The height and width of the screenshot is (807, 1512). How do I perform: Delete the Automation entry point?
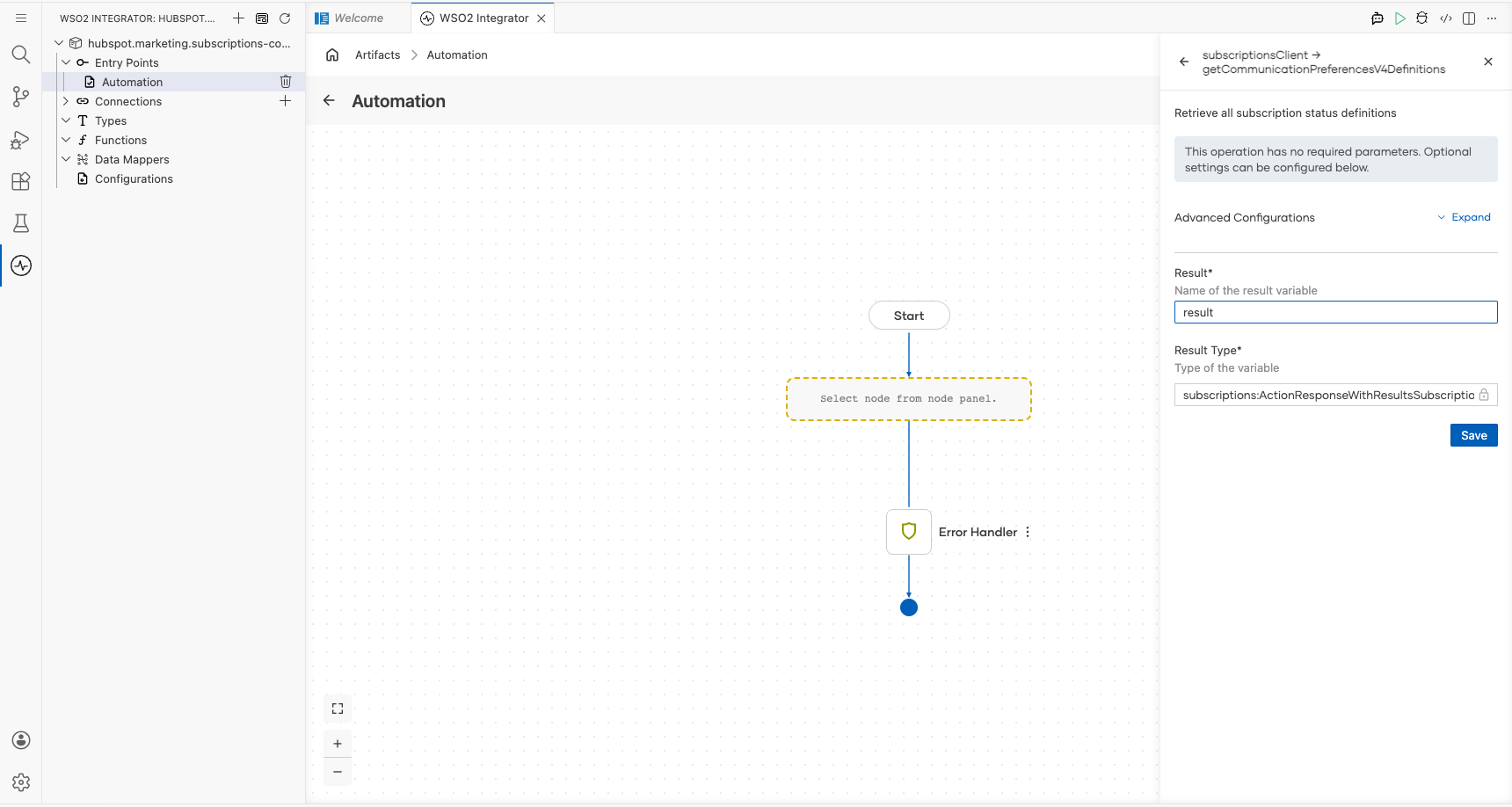(x=286, y=82)
